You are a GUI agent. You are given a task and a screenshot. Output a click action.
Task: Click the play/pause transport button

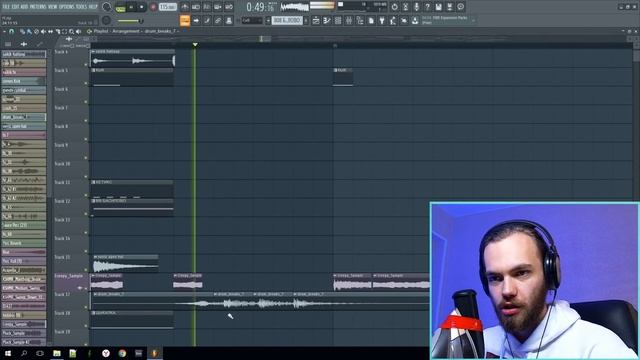131,7
